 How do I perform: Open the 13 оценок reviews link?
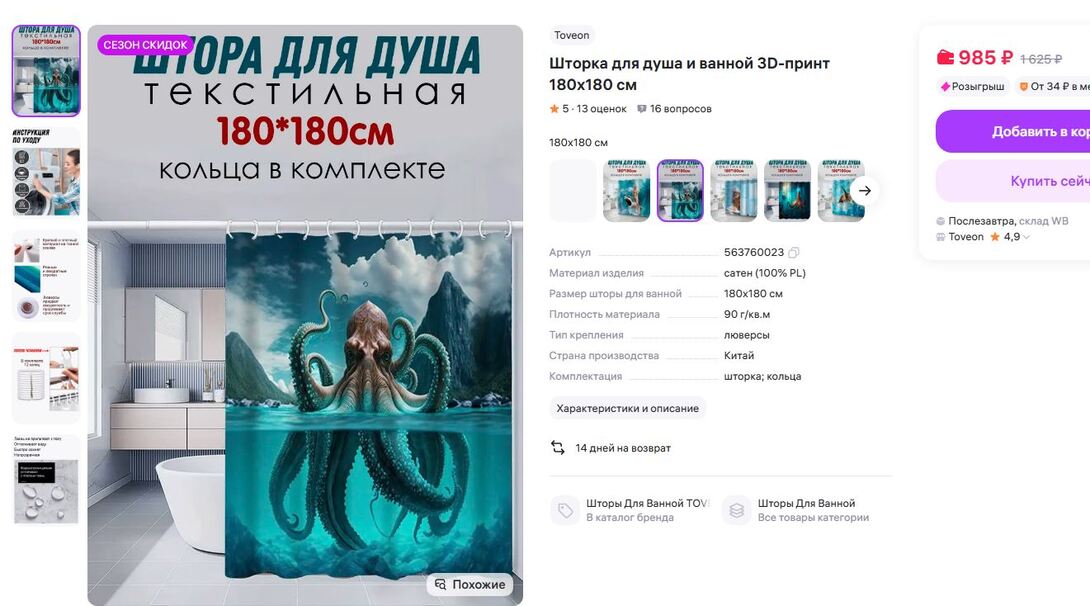(x=601, y=109)
